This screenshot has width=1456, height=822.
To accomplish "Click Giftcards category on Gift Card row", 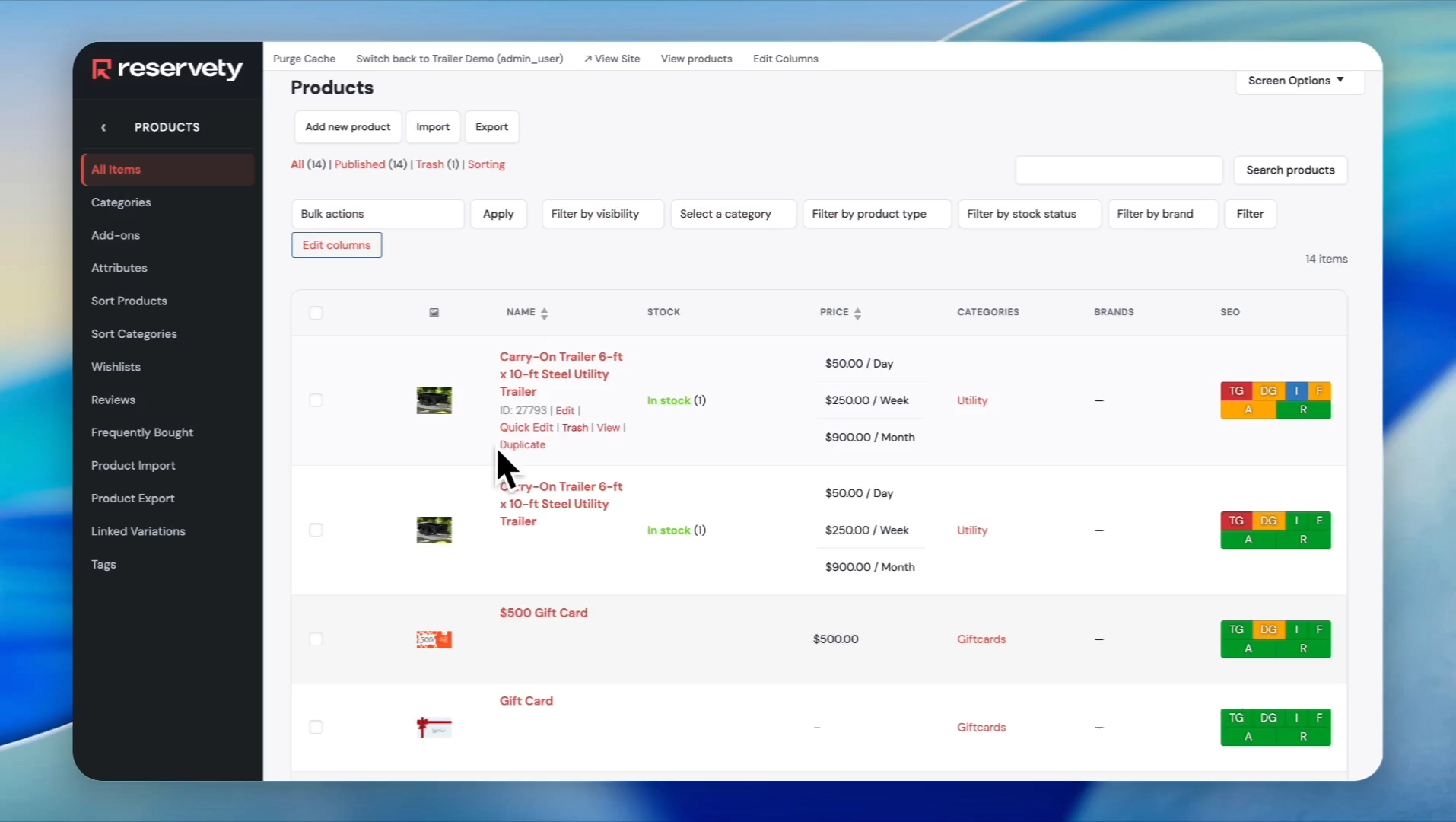I will [981, 728].
